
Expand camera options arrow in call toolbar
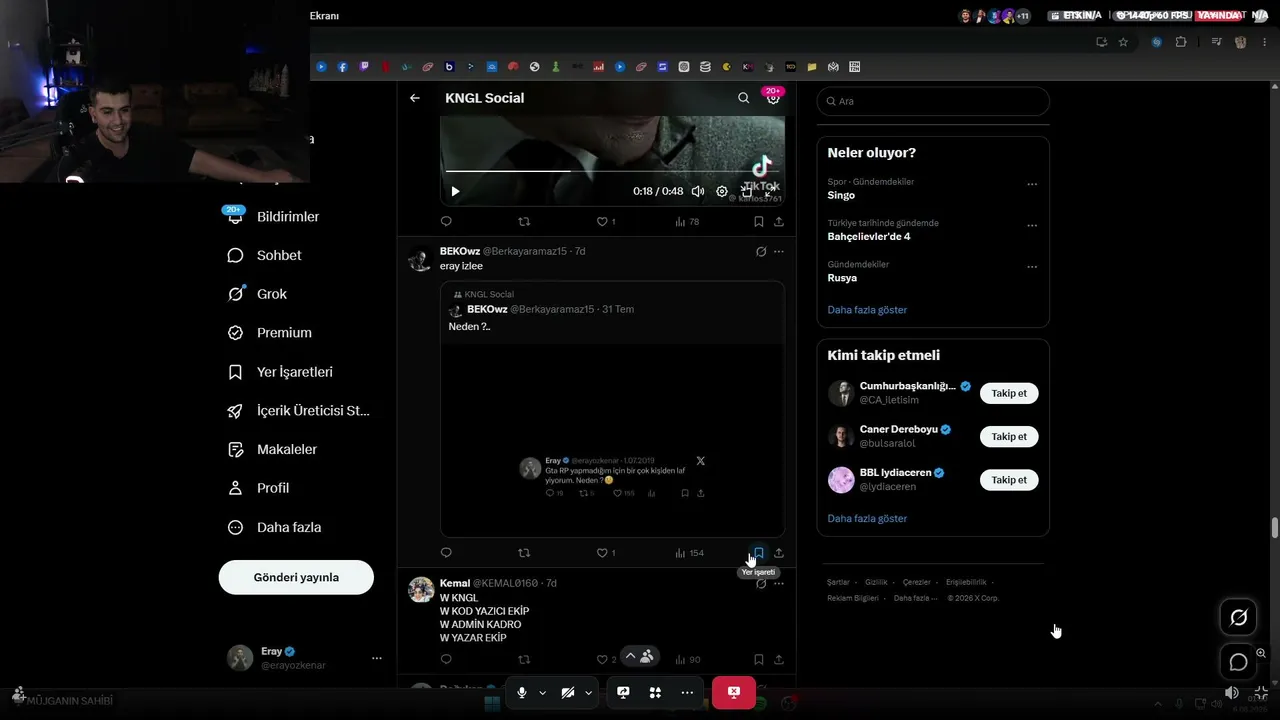pyautogui.click(x=589, y=692)
